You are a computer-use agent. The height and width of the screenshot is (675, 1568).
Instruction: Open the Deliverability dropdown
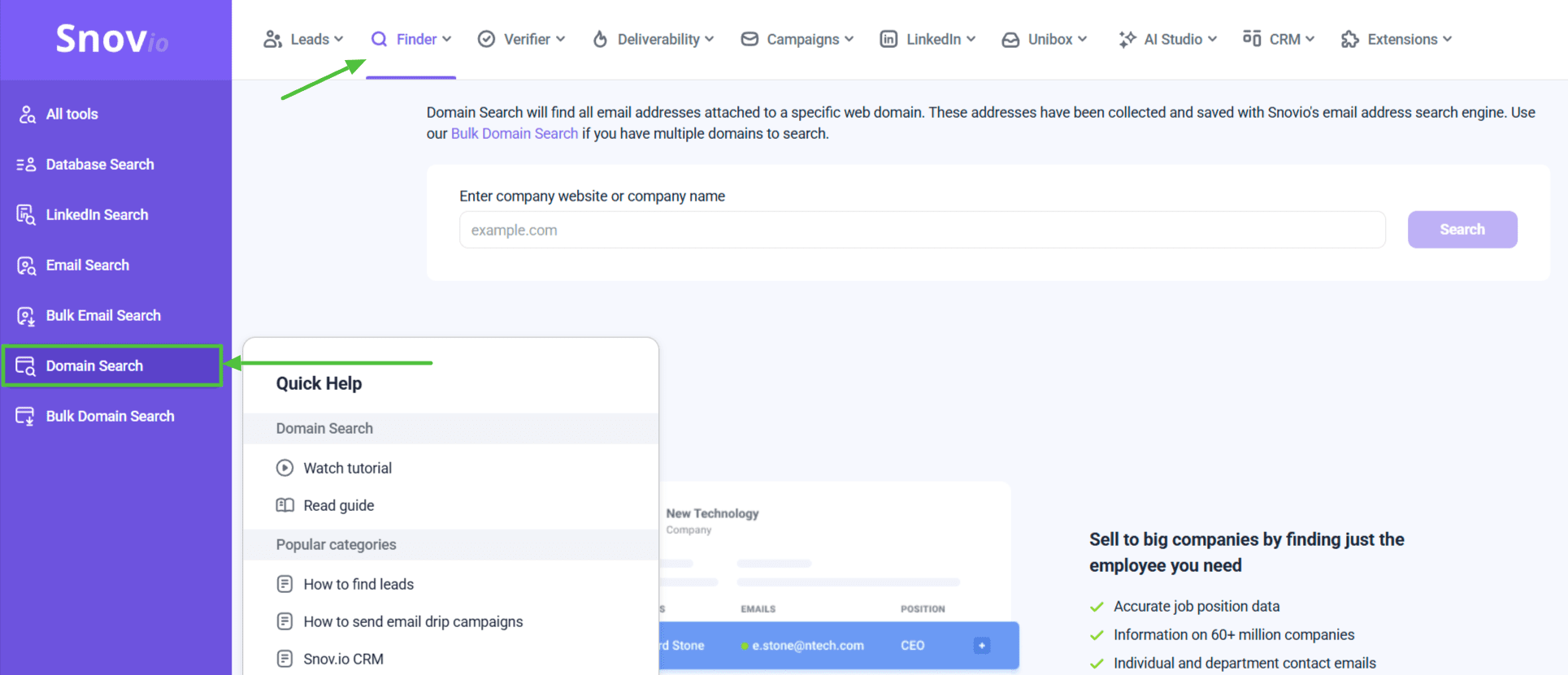tap(653, 39)
